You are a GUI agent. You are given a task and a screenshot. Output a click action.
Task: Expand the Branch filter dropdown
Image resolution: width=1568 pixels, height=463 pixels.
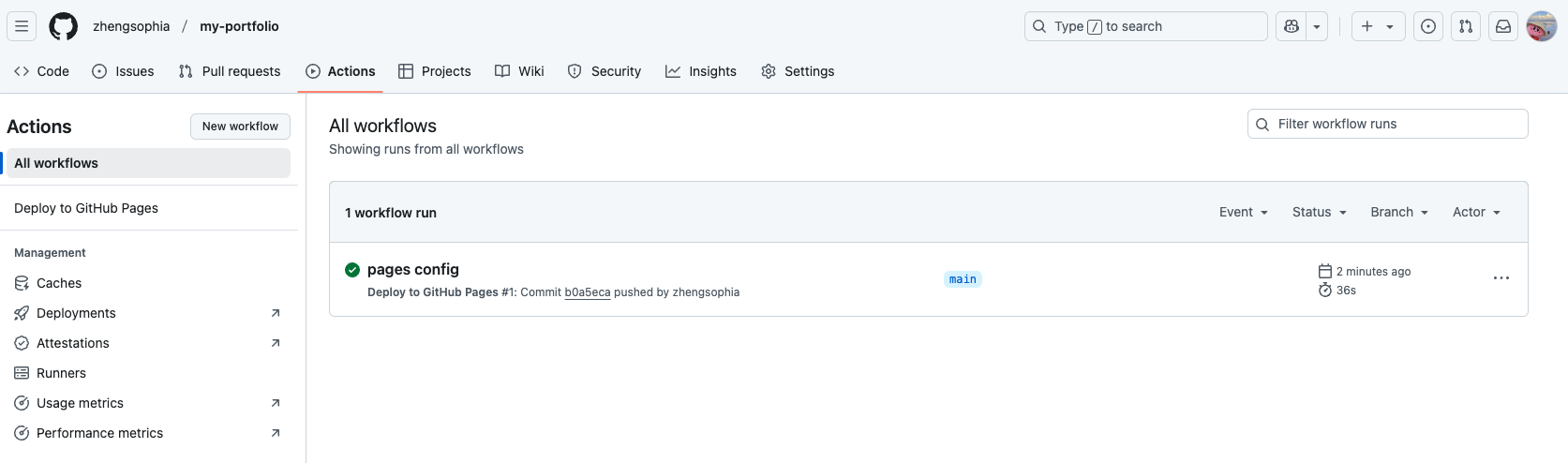(1399, 213)
